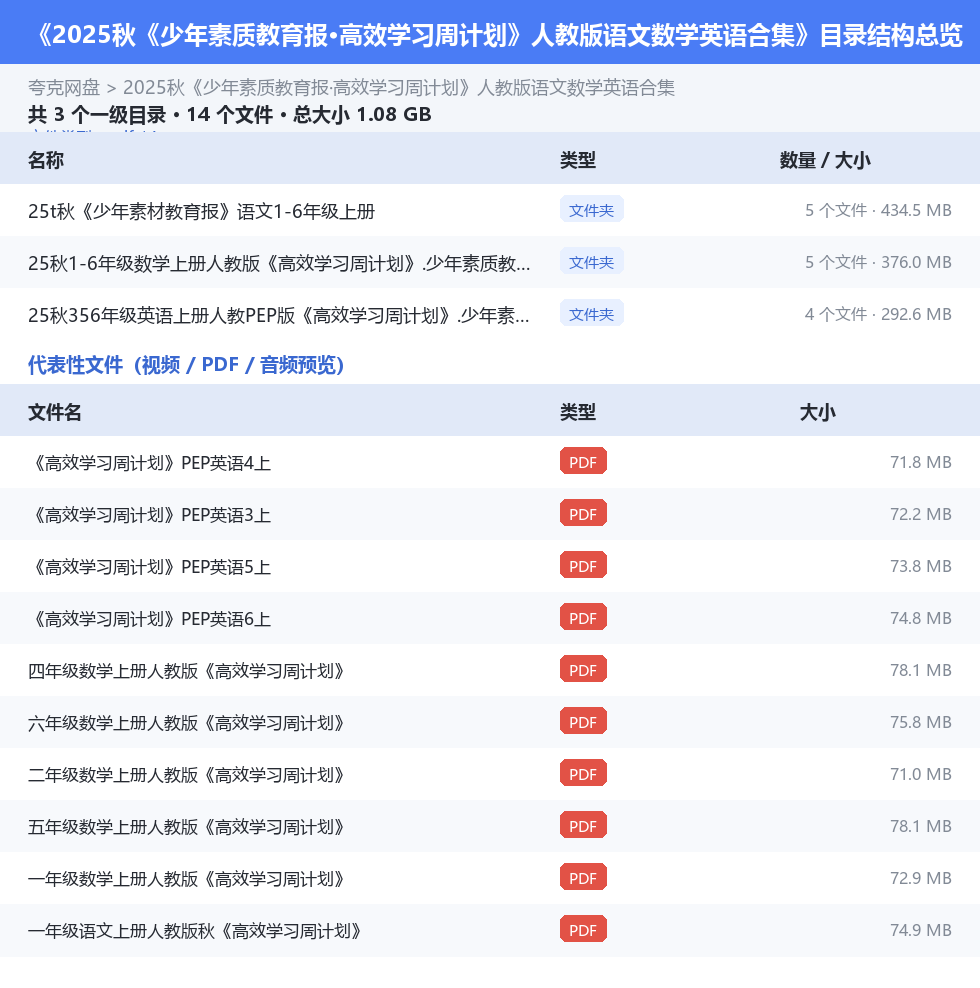Open file 四年级数学上册人教版《高效学习周计划》
Viewport: 980px width, 988px height.
click(186, 671)
